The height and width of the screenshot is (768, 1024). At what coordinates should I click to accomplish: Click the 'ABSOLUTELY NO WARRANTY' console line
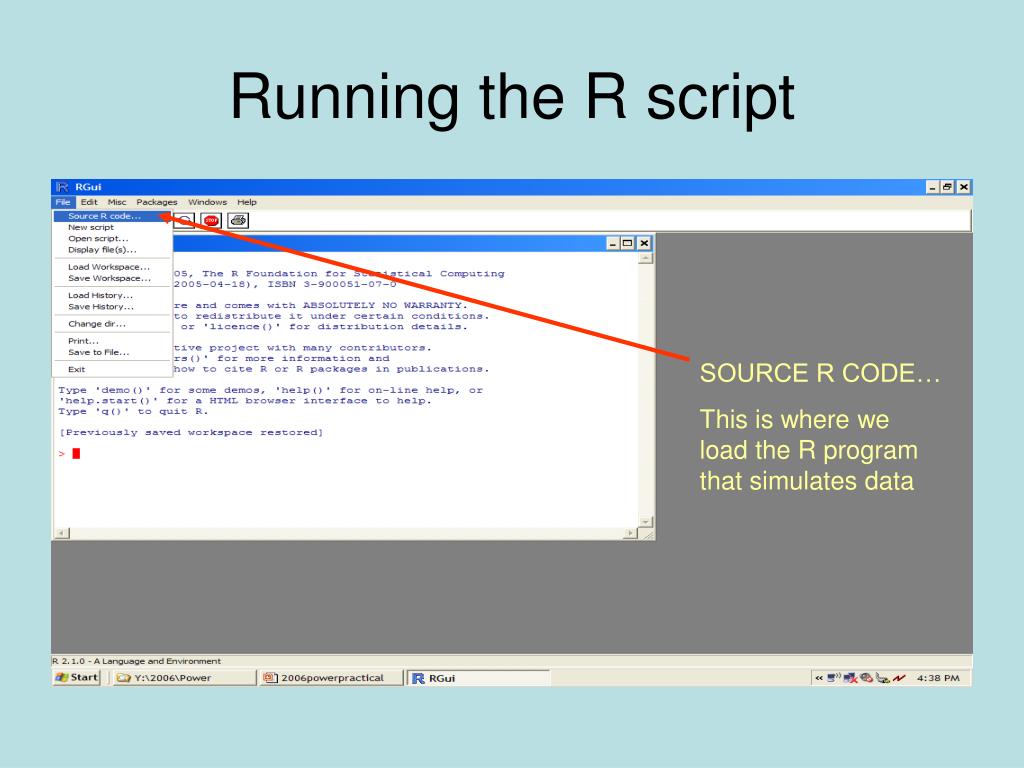(321, 305)
